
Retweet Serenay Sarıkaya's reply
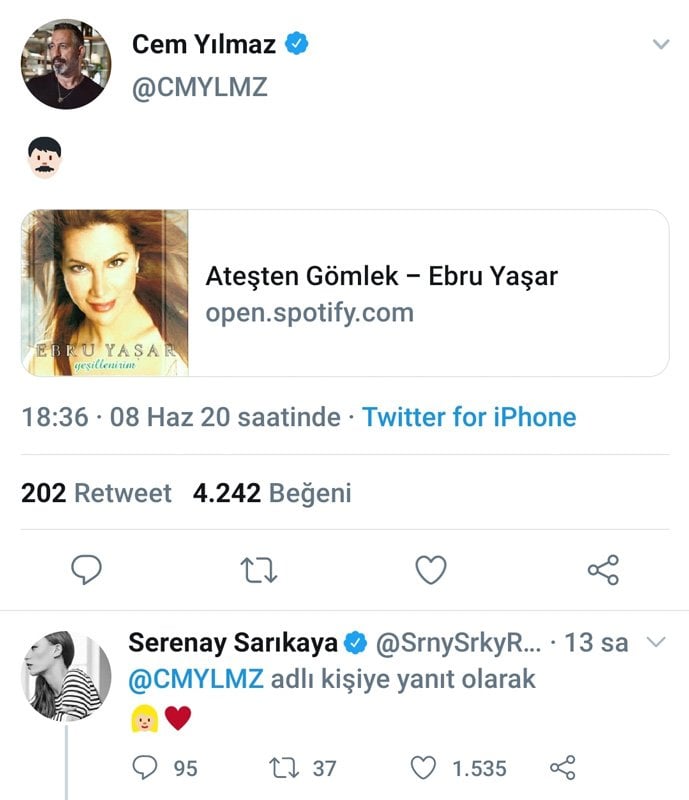[285, 768]
